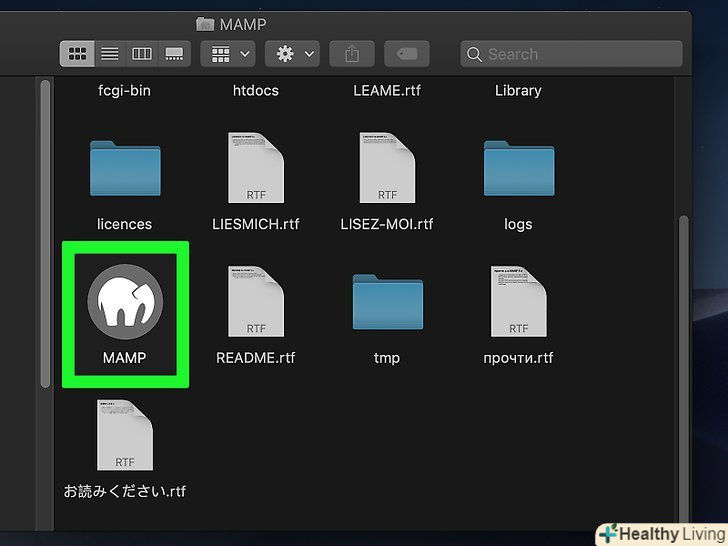
Task: Click the Edit Tags button
Action: point(407,54)
